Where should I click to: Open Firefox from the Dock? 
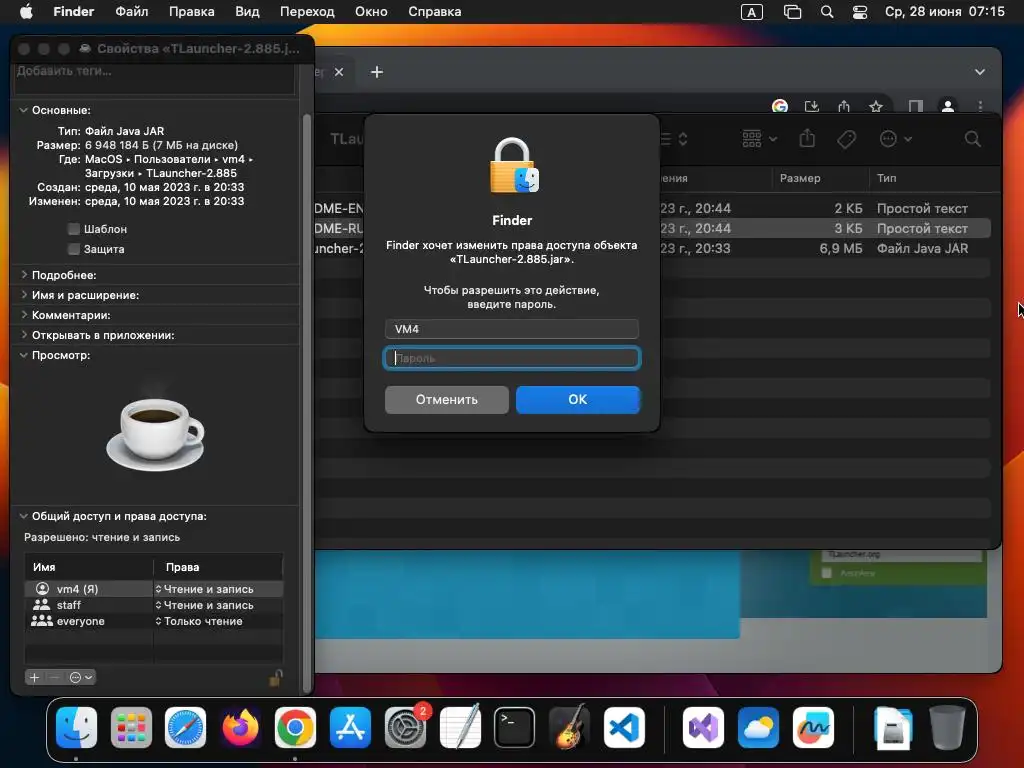[240, 727]
